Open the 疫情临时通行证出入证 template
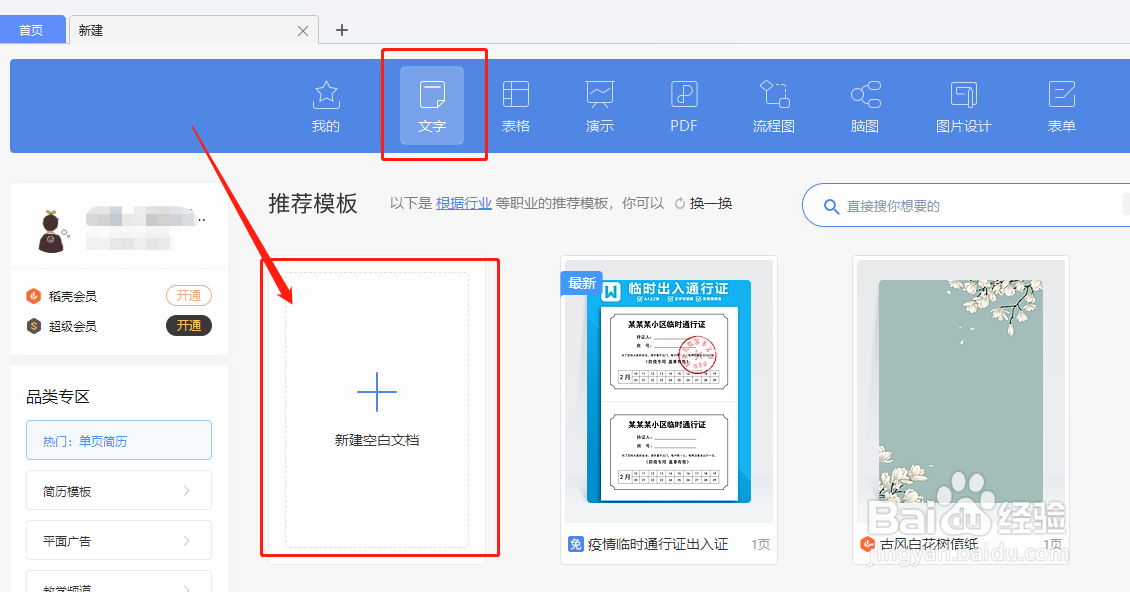Viewport: 1130px width, 592px height. 666,395
